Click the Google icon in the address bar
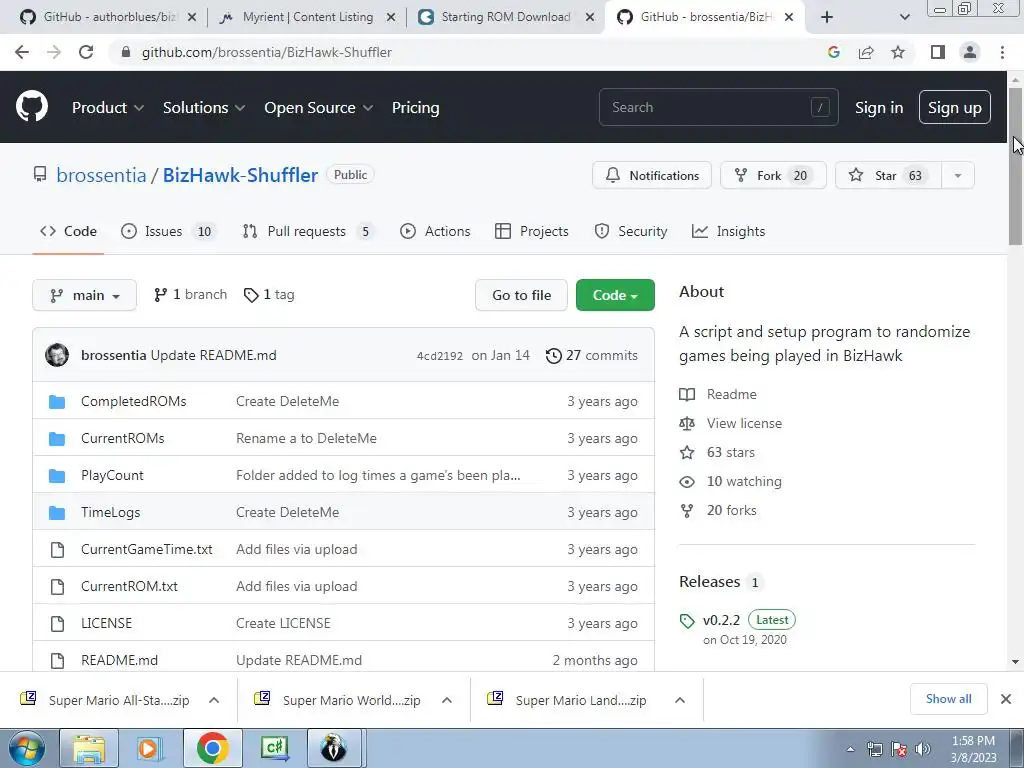Image resolution: width=1024 pixels, height=768 pixels. click(x=833, y=52)
